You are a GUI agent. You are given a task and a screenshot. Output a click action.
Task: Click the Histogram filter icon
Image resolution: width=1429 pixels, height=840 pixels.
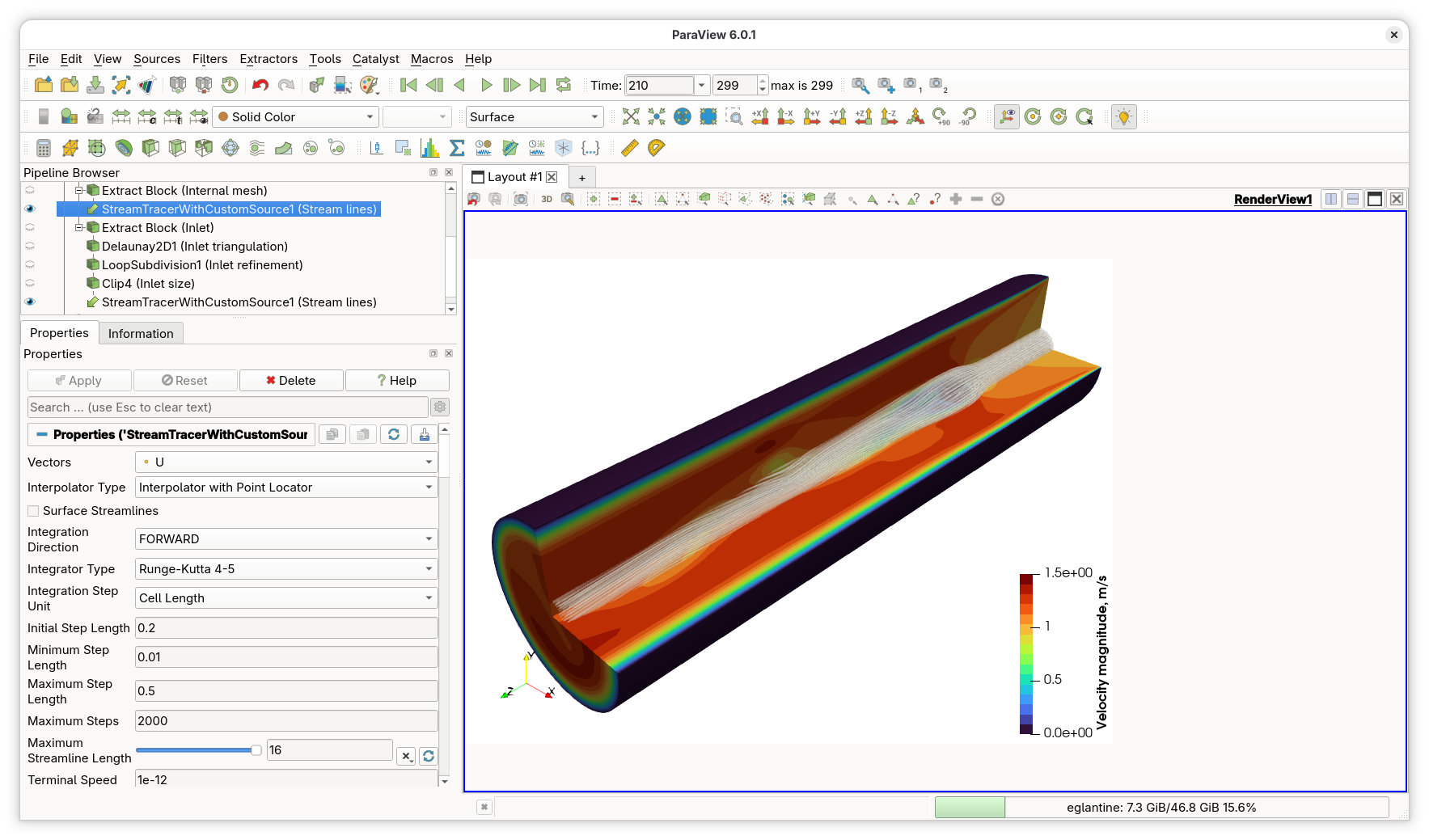430,148
